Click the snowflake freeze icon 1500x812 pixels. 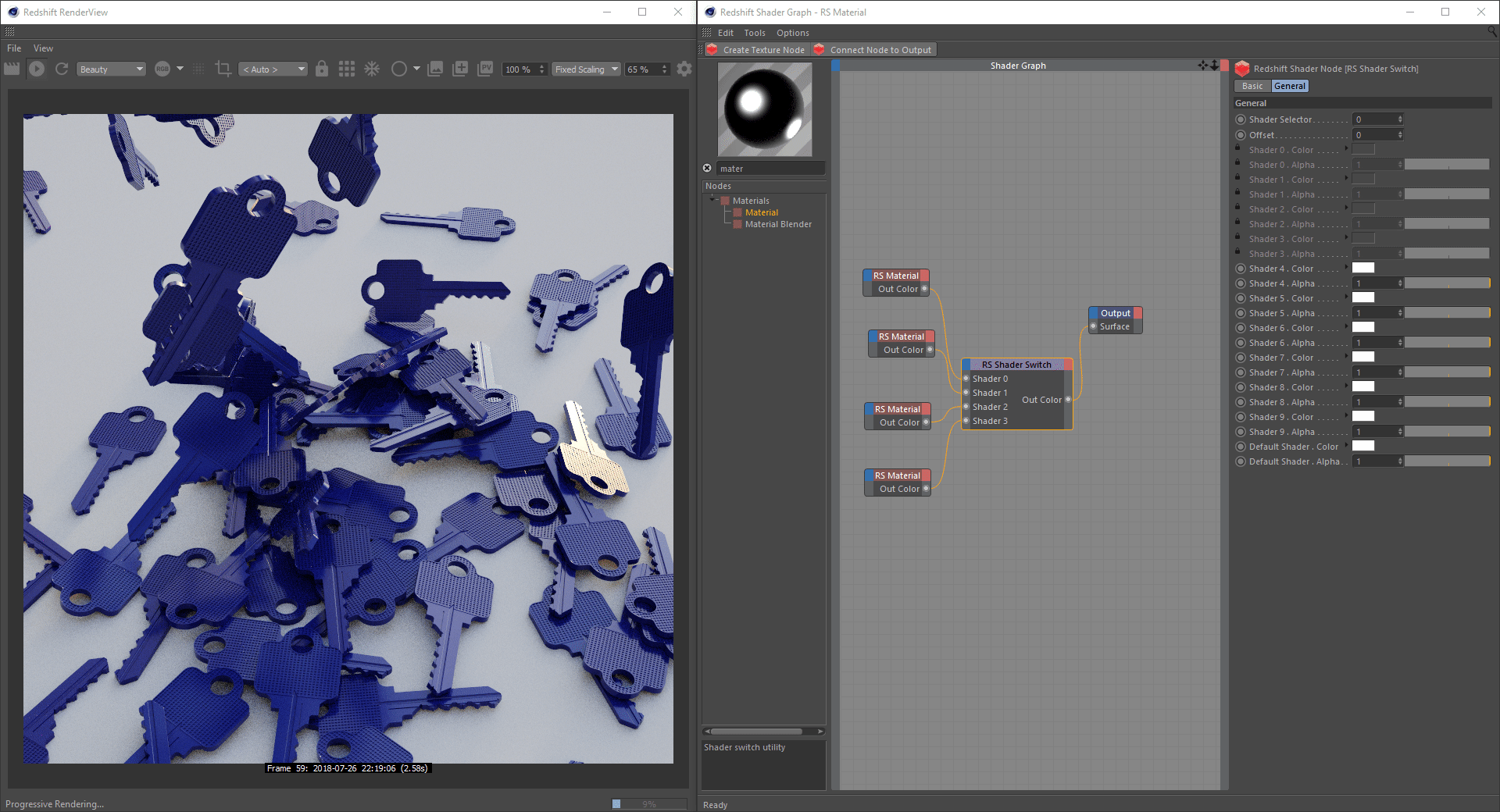(372, 69)
